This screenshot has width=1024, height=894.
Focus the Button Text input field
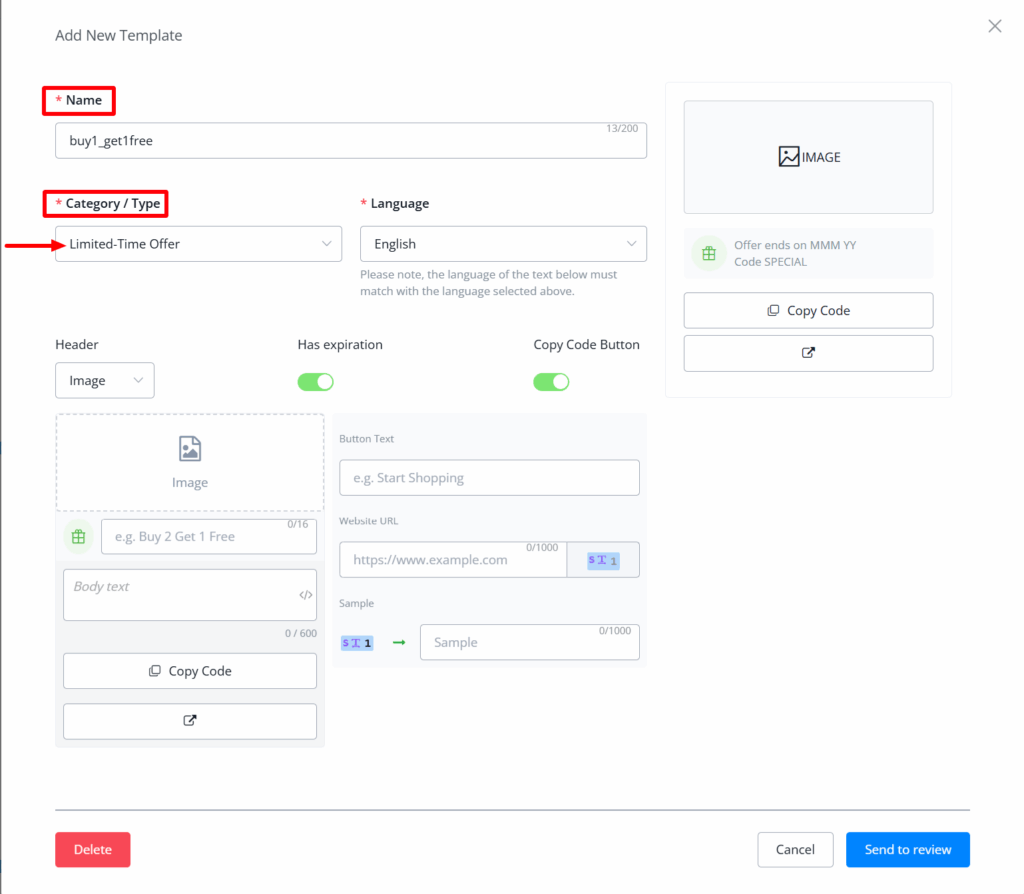(x=489, y=478)
